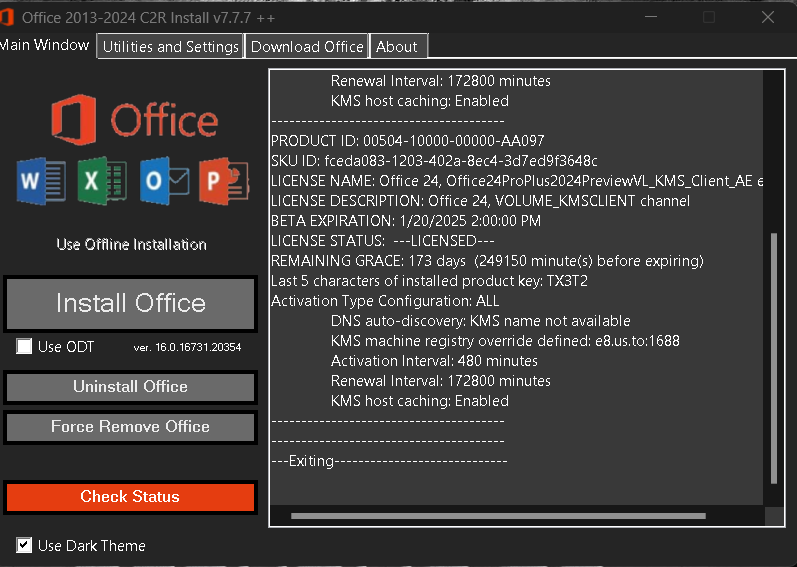Screen dimensions: 797x567
Task: Click the Word application icon
Action: click(41, 181)
